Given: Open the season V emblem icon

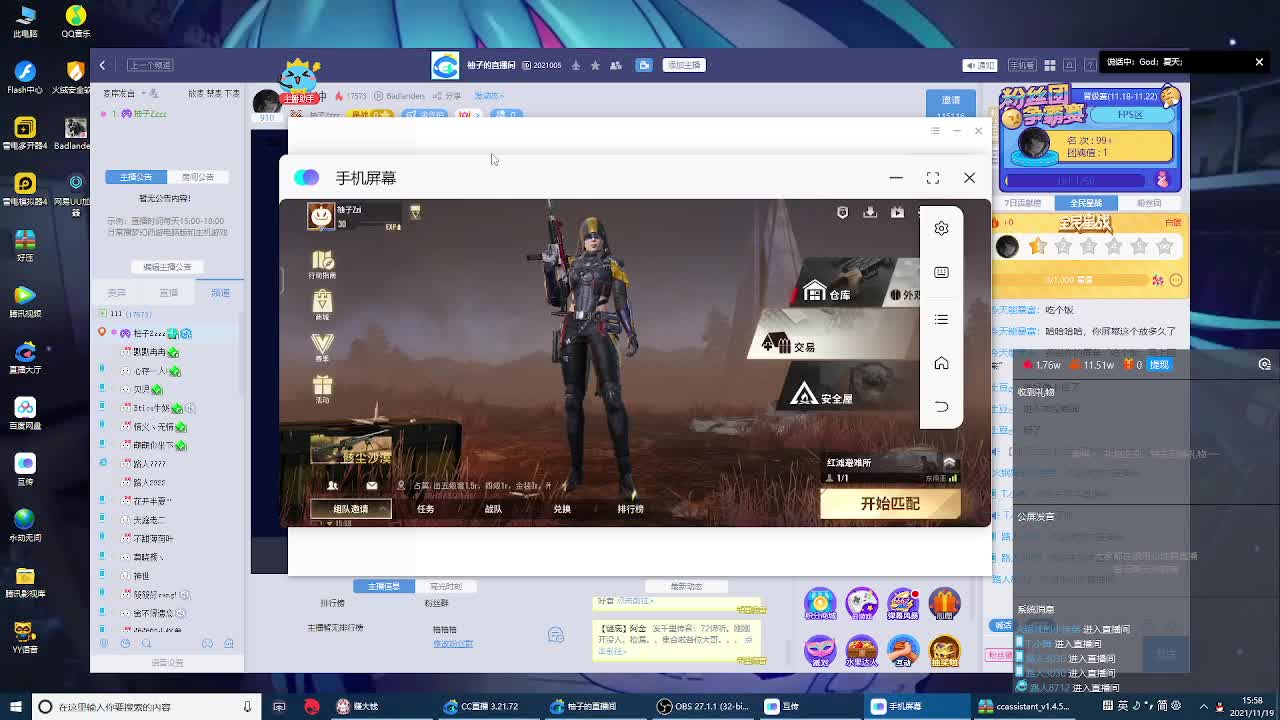Looking at the screenshot, I should (x=322, y=347).
